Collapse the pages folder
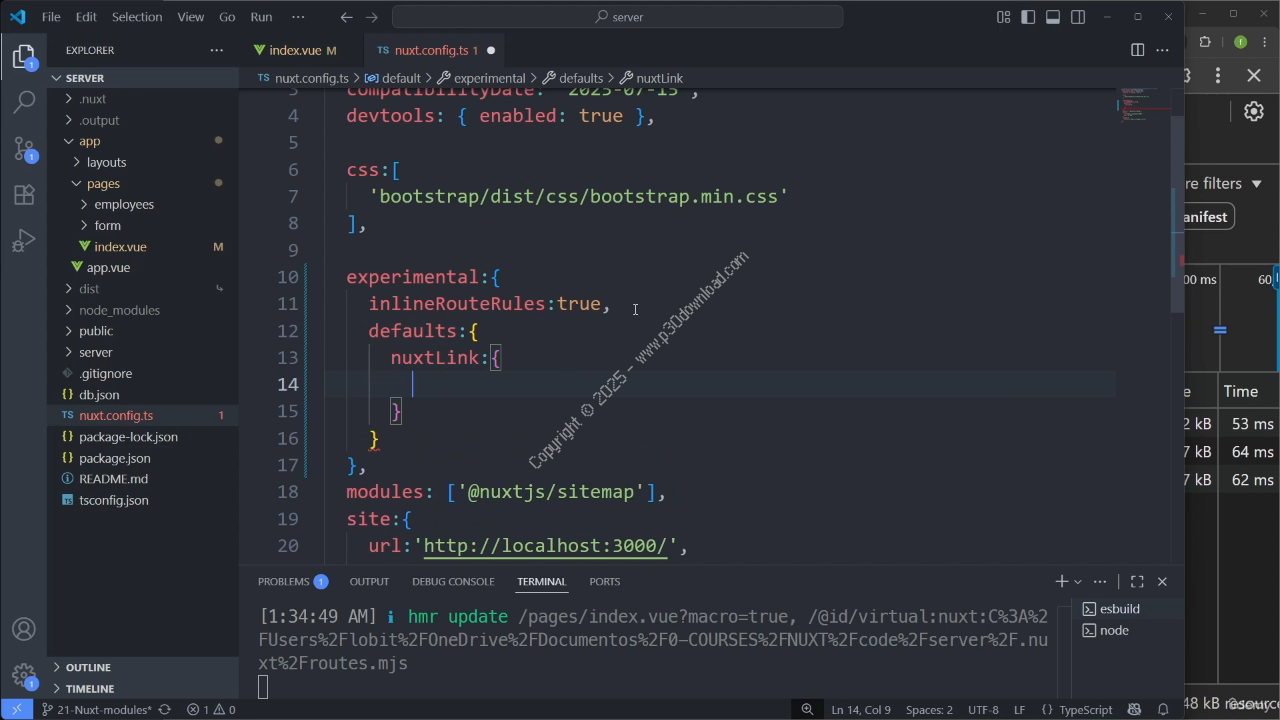Image resolution: width=1280 pixels, height=720 pixels. click(x=102, y=183)
